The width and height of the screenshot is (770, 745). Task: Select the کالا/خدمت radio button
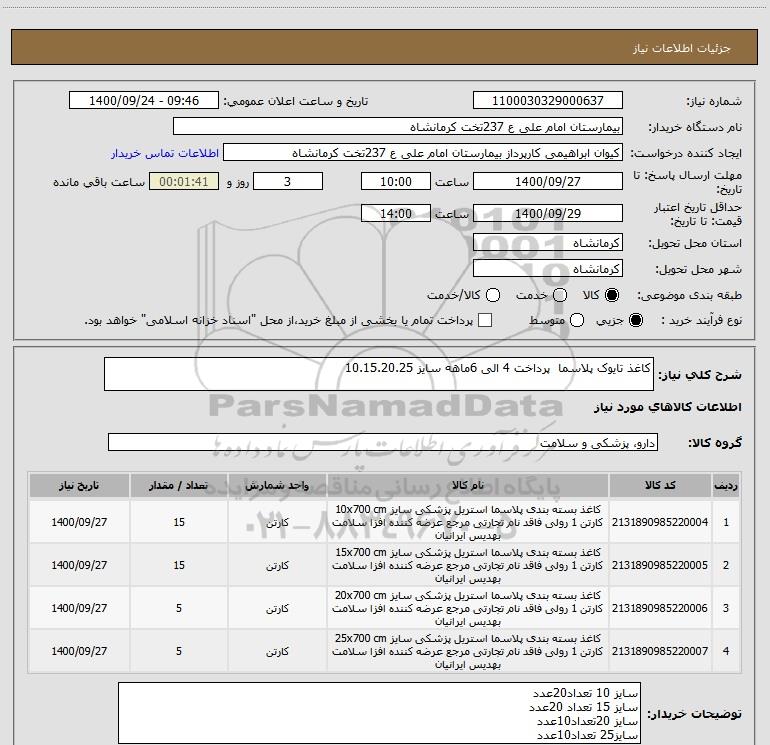(x=493, y=295)
